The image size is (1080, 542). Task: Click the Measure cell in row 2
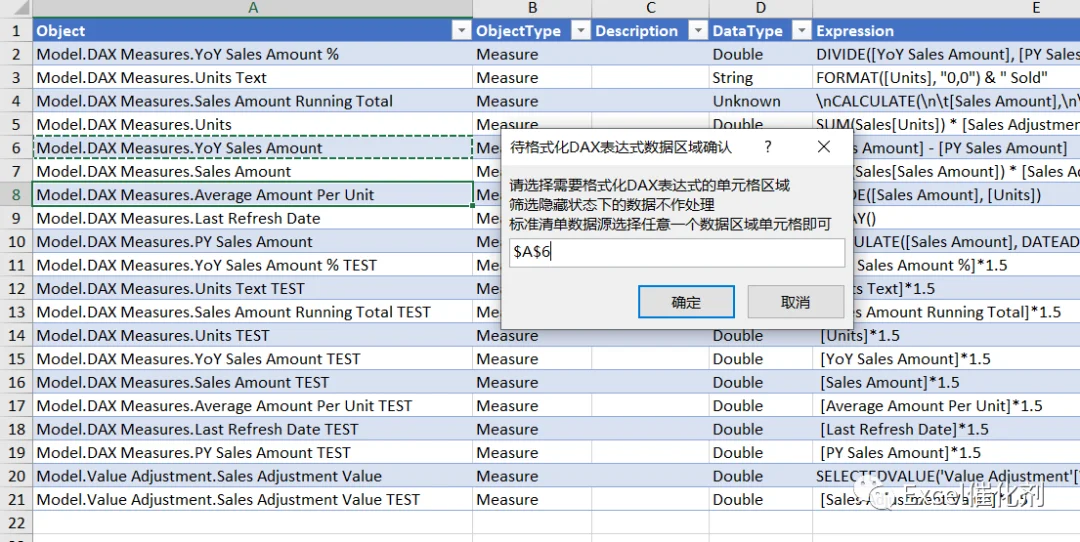click(x=532, y=54)
